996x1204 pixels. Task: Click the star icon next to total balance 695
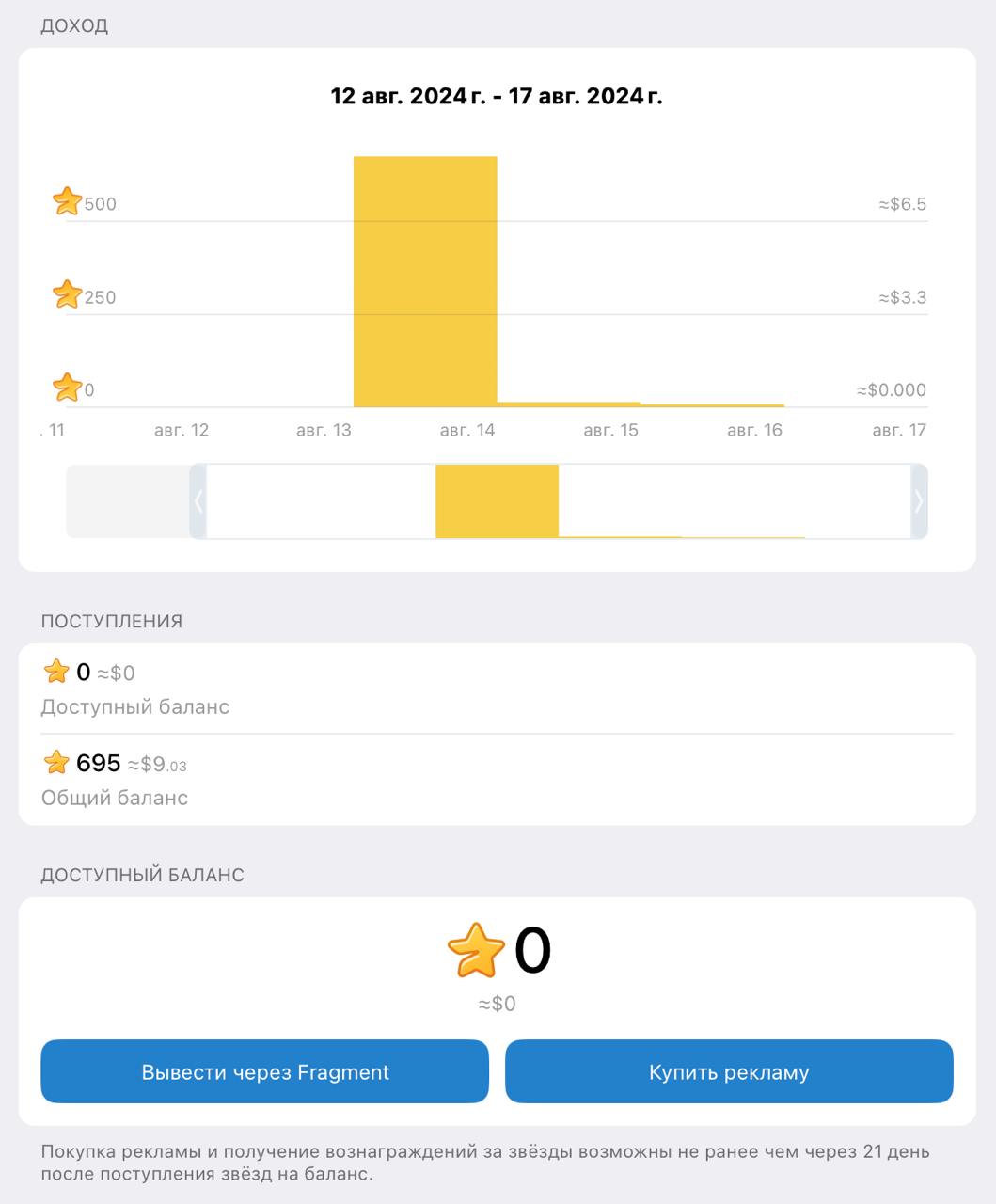(x=56, y=762)
